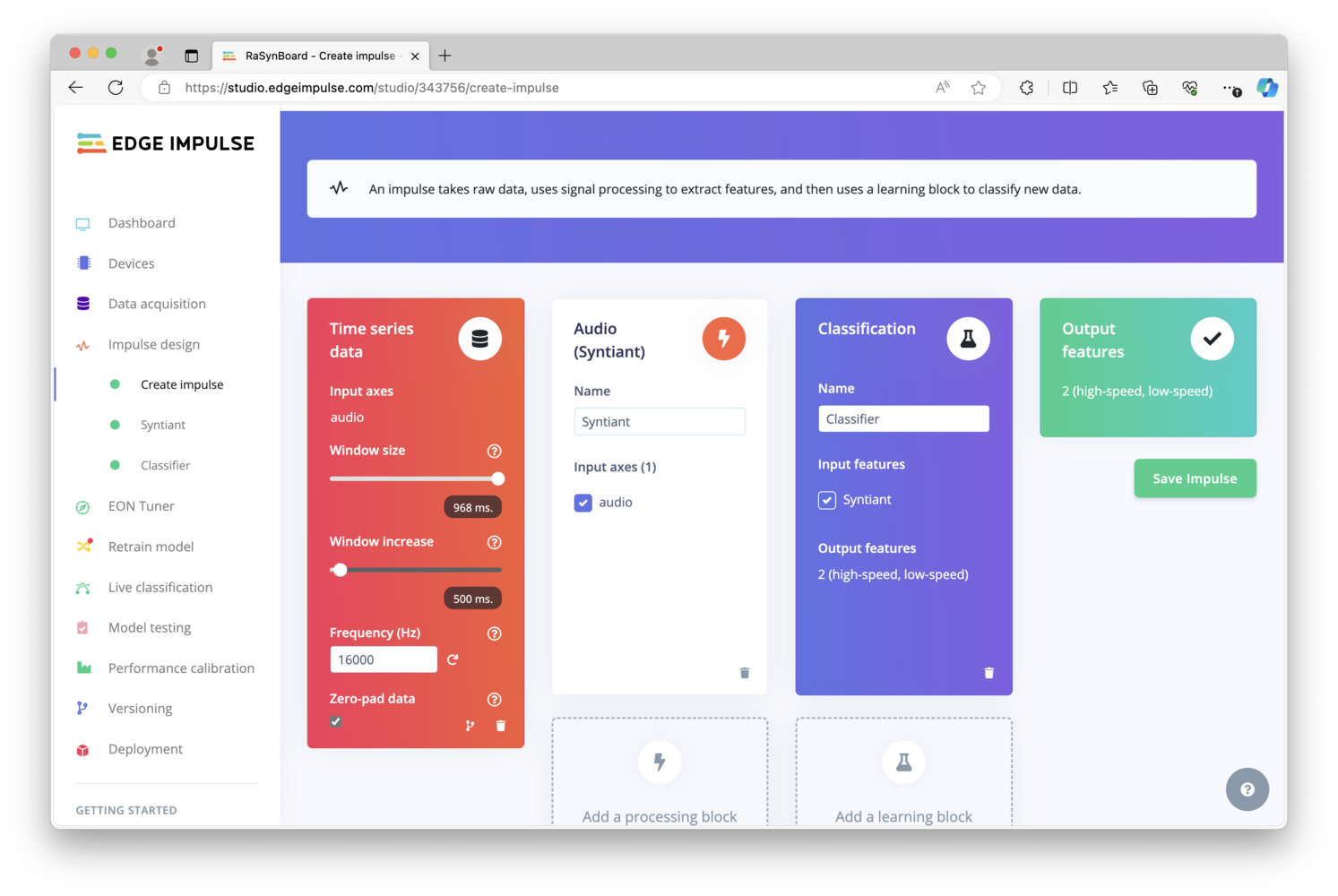Image resolution: width=1338 pixels, height=896 pixels.
Task: Open Model testing page
Action: point(150,628)
